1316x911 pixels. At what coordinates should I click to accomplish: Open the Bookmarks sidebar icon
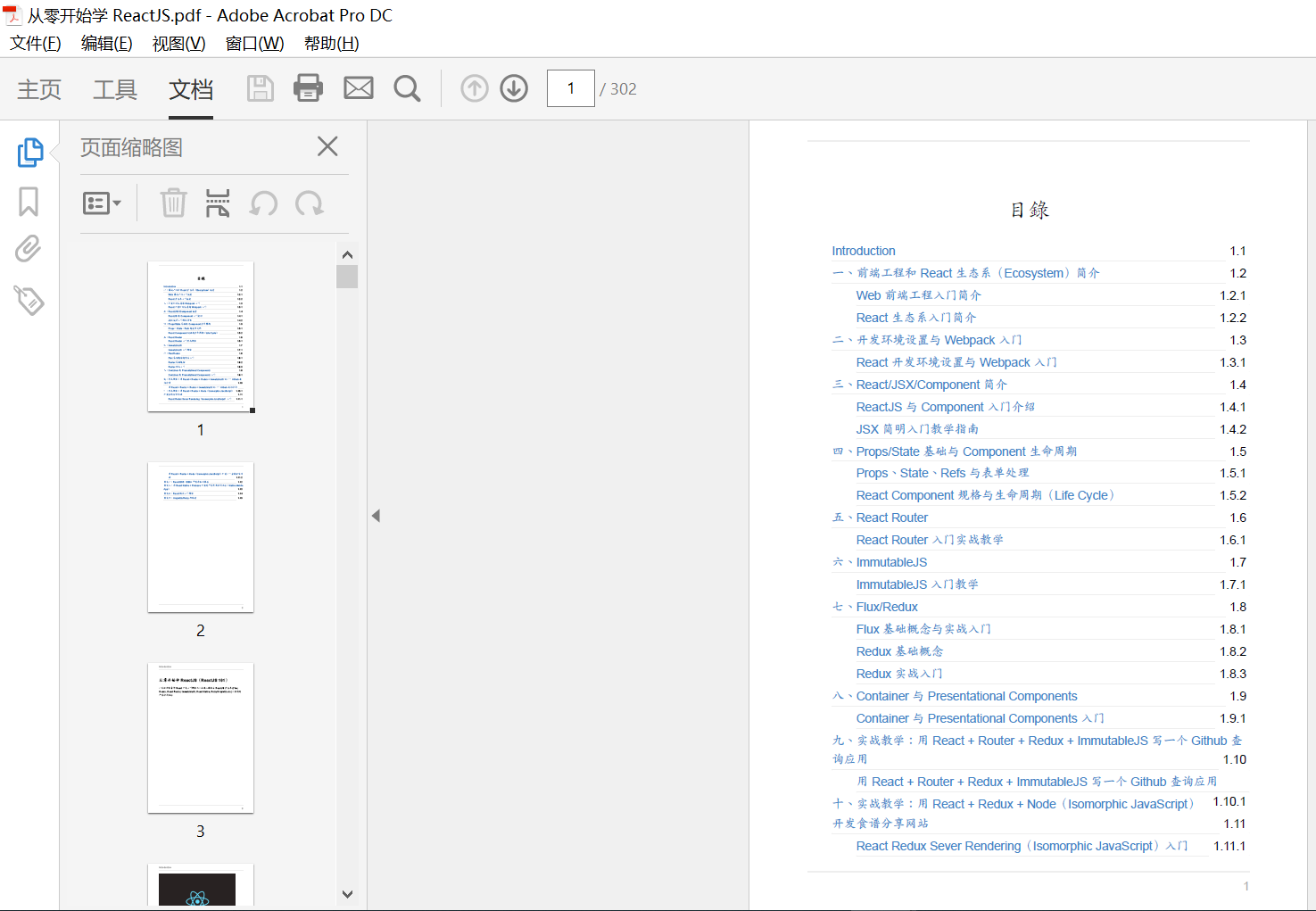pos(29,202)
